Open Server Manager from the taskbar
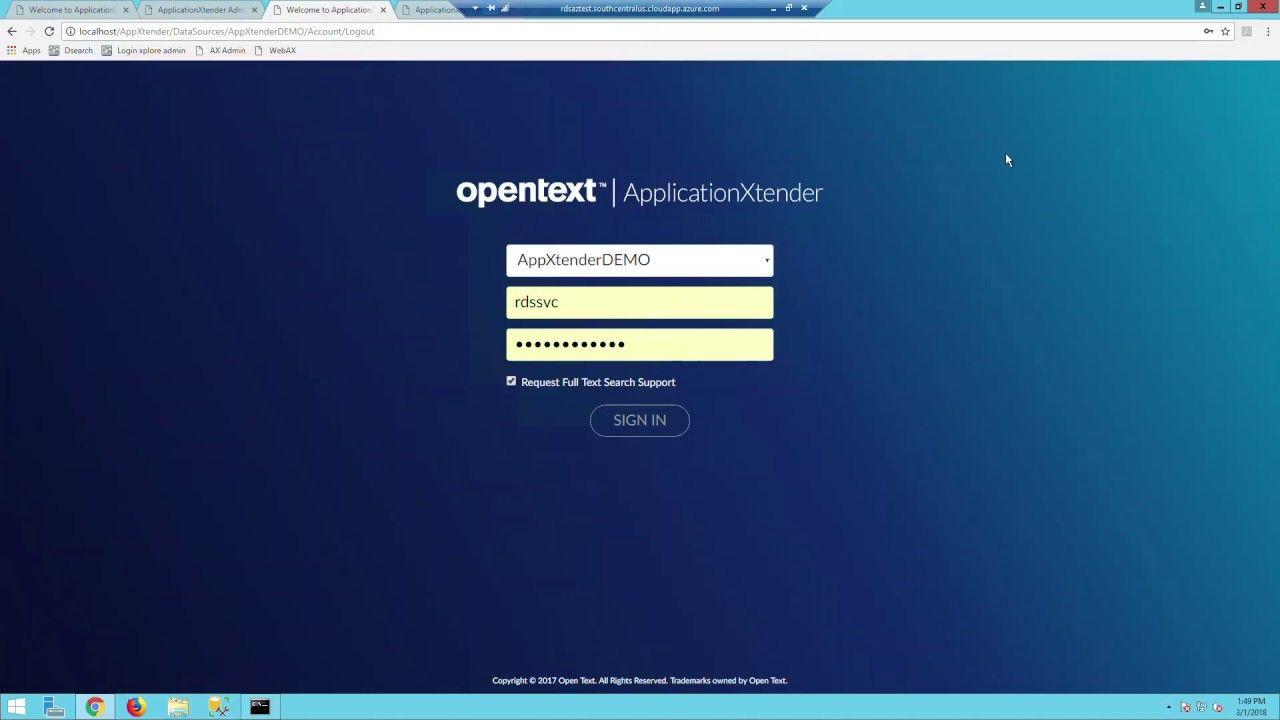This screenshot has width=1280, height=720. click(x=54, y=707)
